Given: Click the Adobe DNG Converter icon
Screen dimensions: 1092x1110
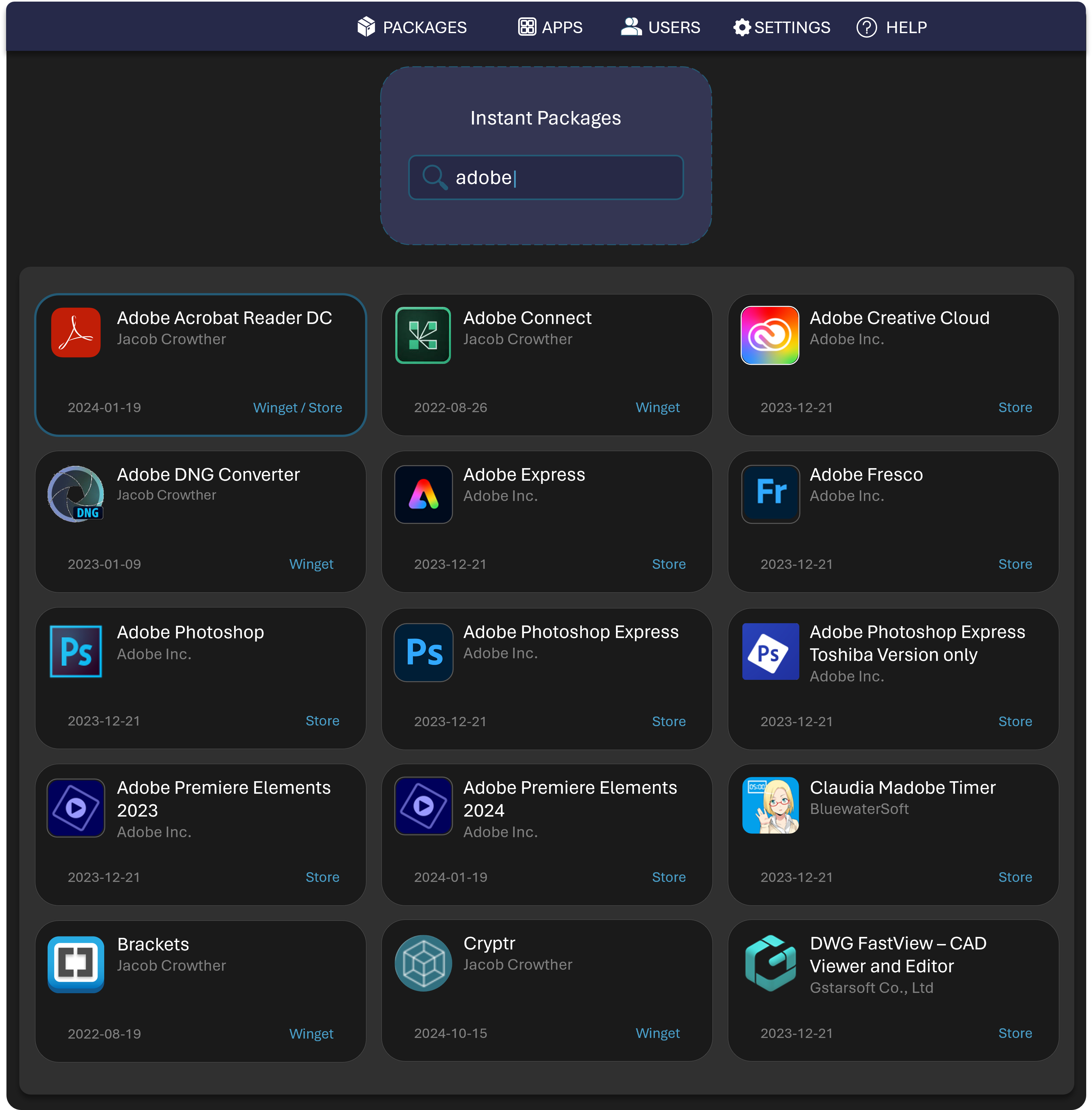Looking at the screenshot, I should click(x=76, y=494).
